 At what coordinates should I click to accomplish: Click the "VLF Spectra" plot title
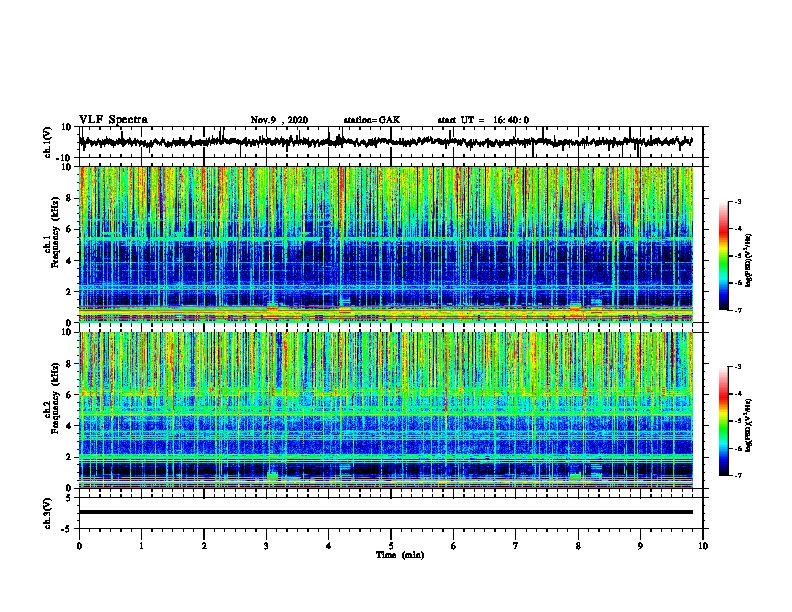[x=113, y=120]
